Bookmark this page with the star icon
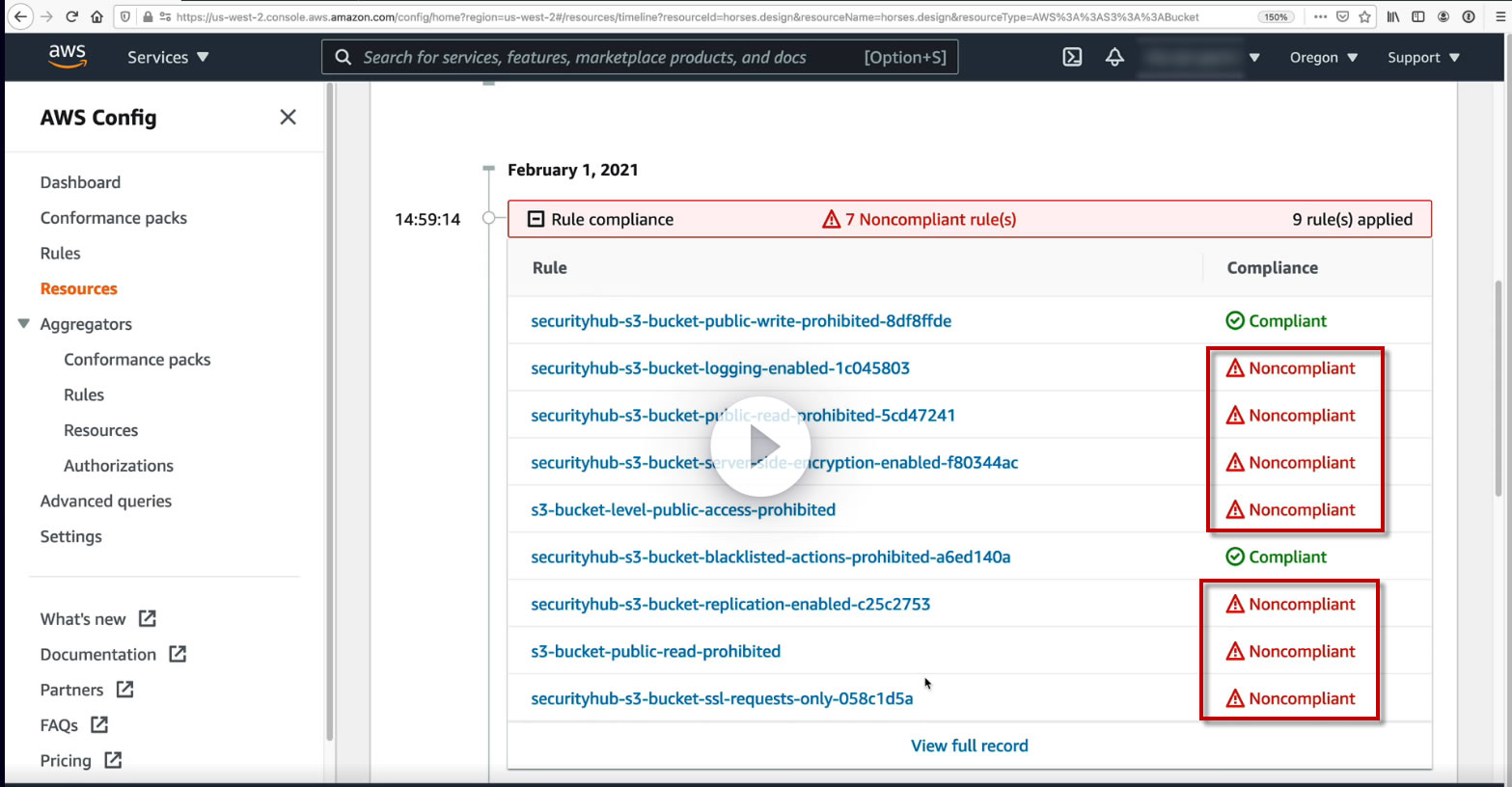1512x787 pixels. (x=1364, y=16)
